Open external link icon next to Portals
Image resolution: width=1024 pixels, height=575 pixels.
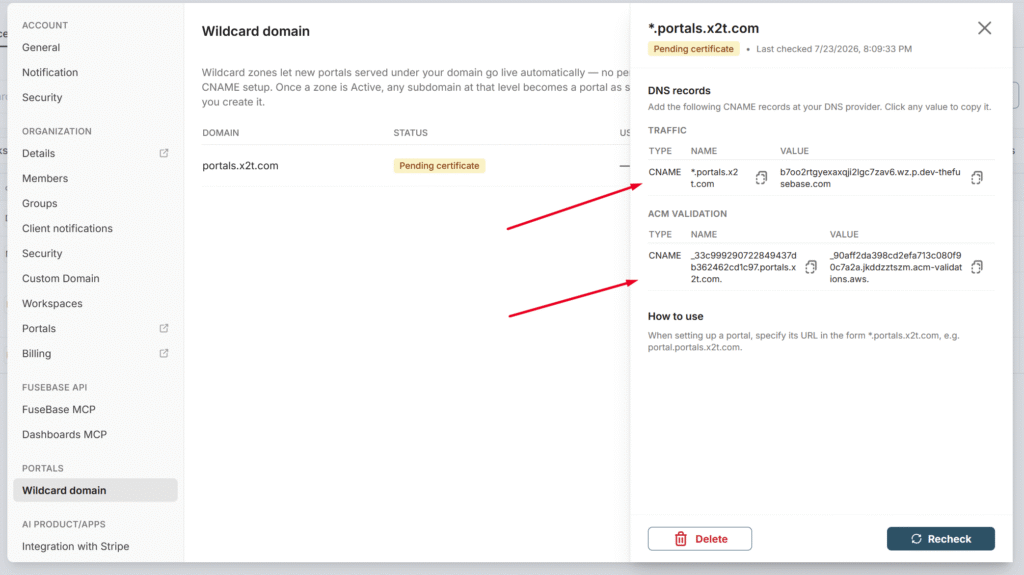pyautogui.click(x=164, y=328)
